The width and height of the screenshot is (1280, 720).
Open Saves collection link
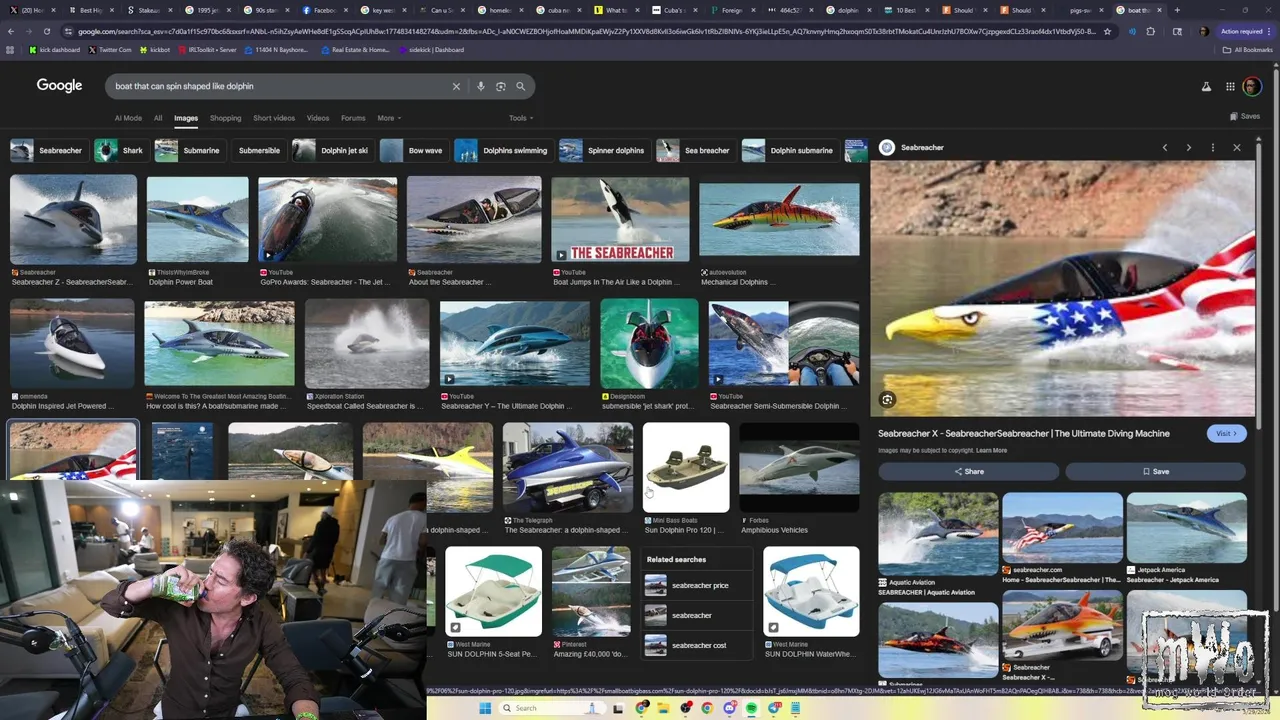pyautogui.click(x=1245, y=116)
